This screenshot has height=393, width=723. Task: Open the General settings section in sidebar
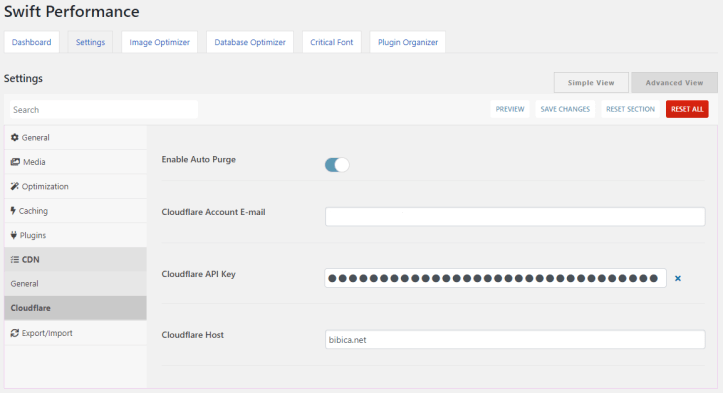coord(76,137)
